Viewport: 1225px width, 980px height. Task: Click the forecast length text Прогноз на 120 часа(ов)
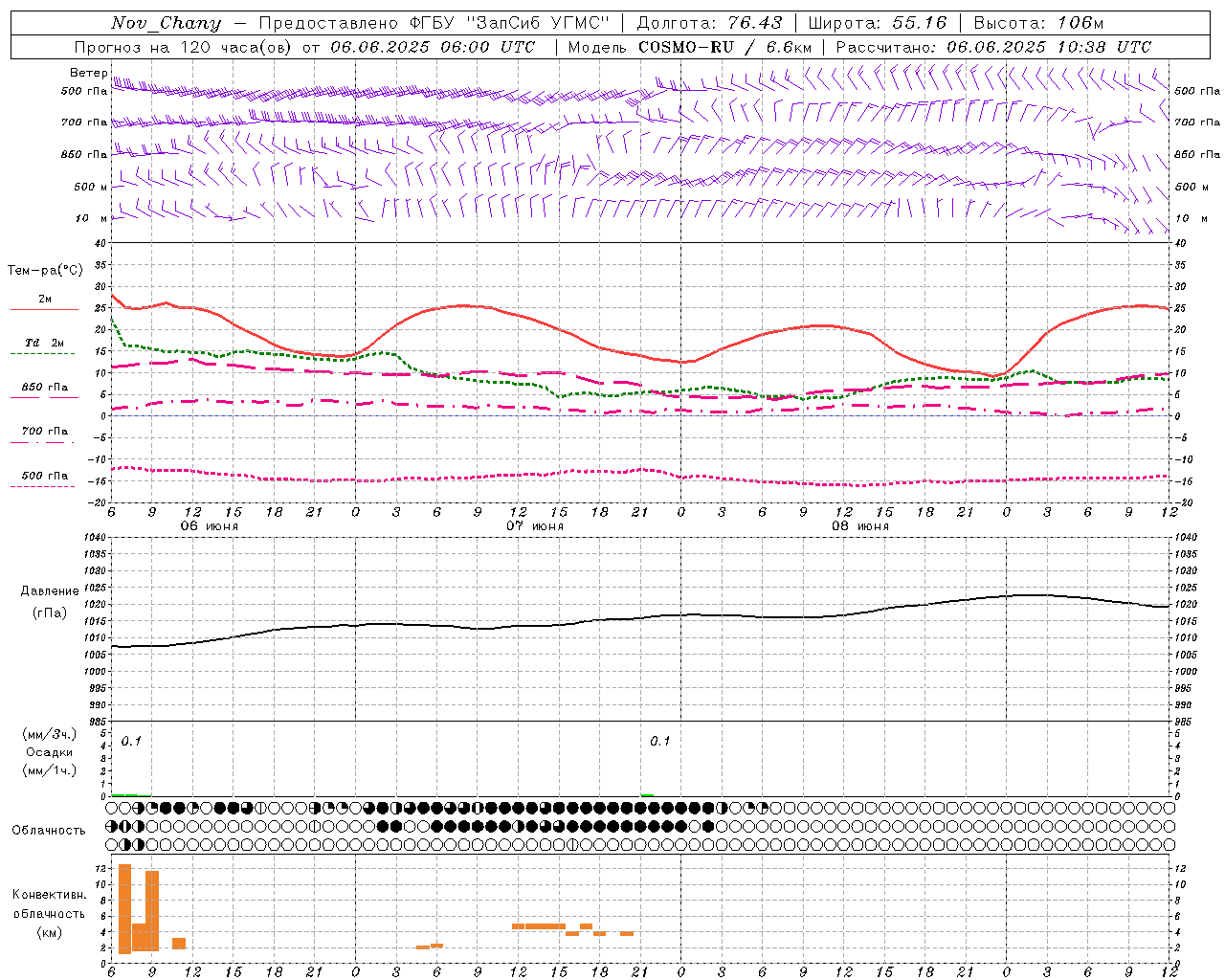point(185,47)
